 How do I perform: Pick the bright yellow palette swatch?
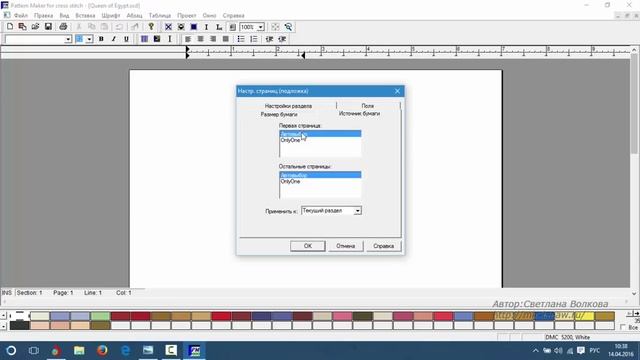[584, 316]
